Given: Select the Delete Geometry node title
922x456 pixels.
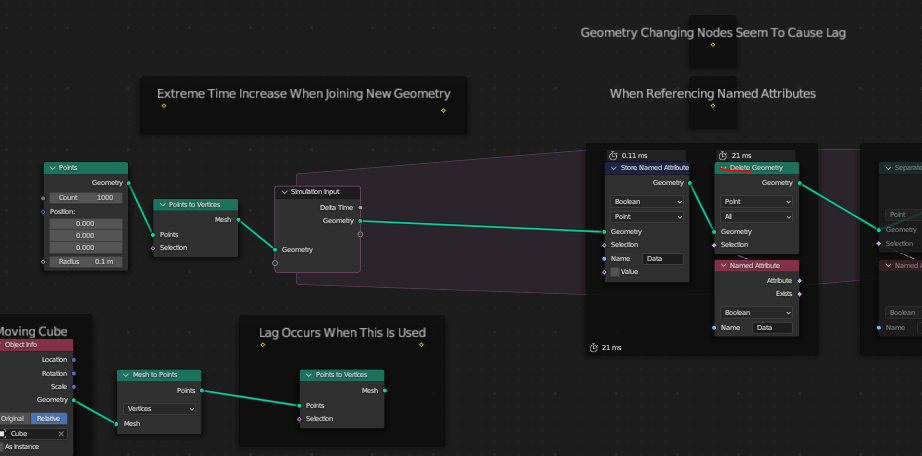Looking at the screenshot, I should tap(756, 168).
